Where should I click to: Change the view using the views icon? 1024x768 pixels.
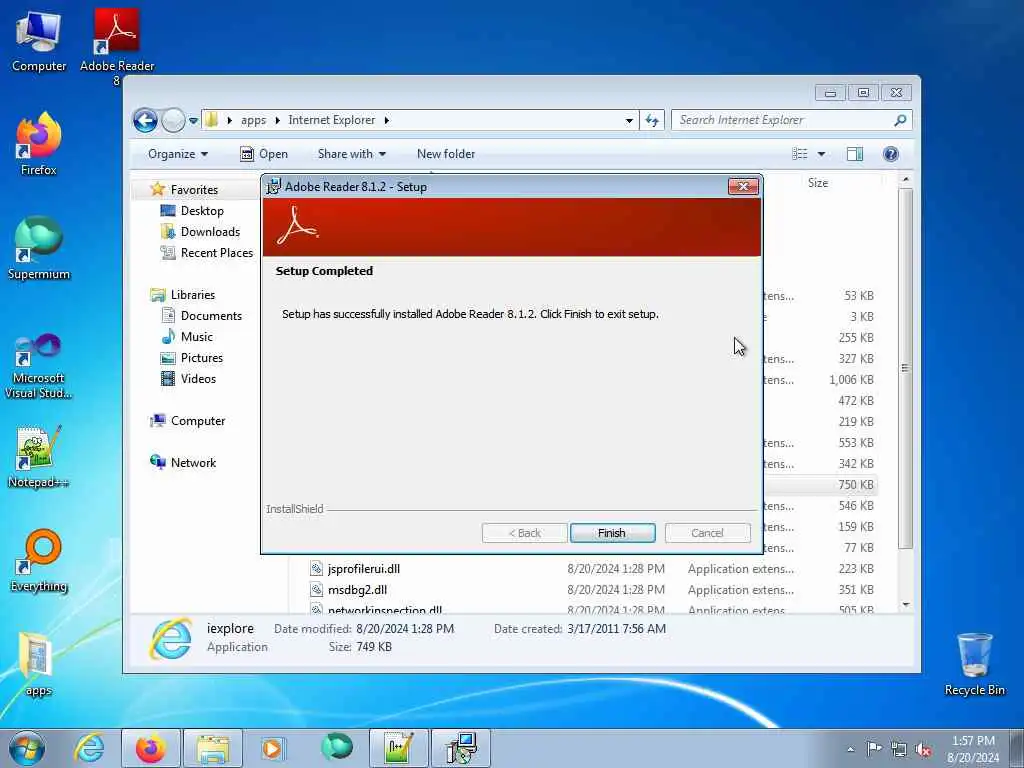[x=800, y=154]
